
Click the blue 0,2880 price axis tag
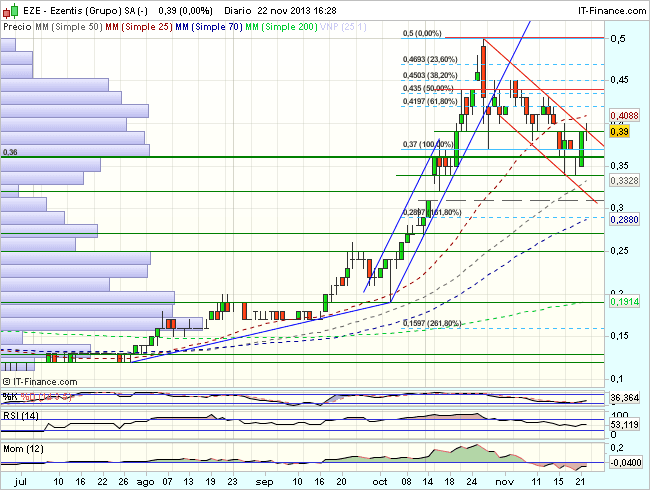coord(623,218)
